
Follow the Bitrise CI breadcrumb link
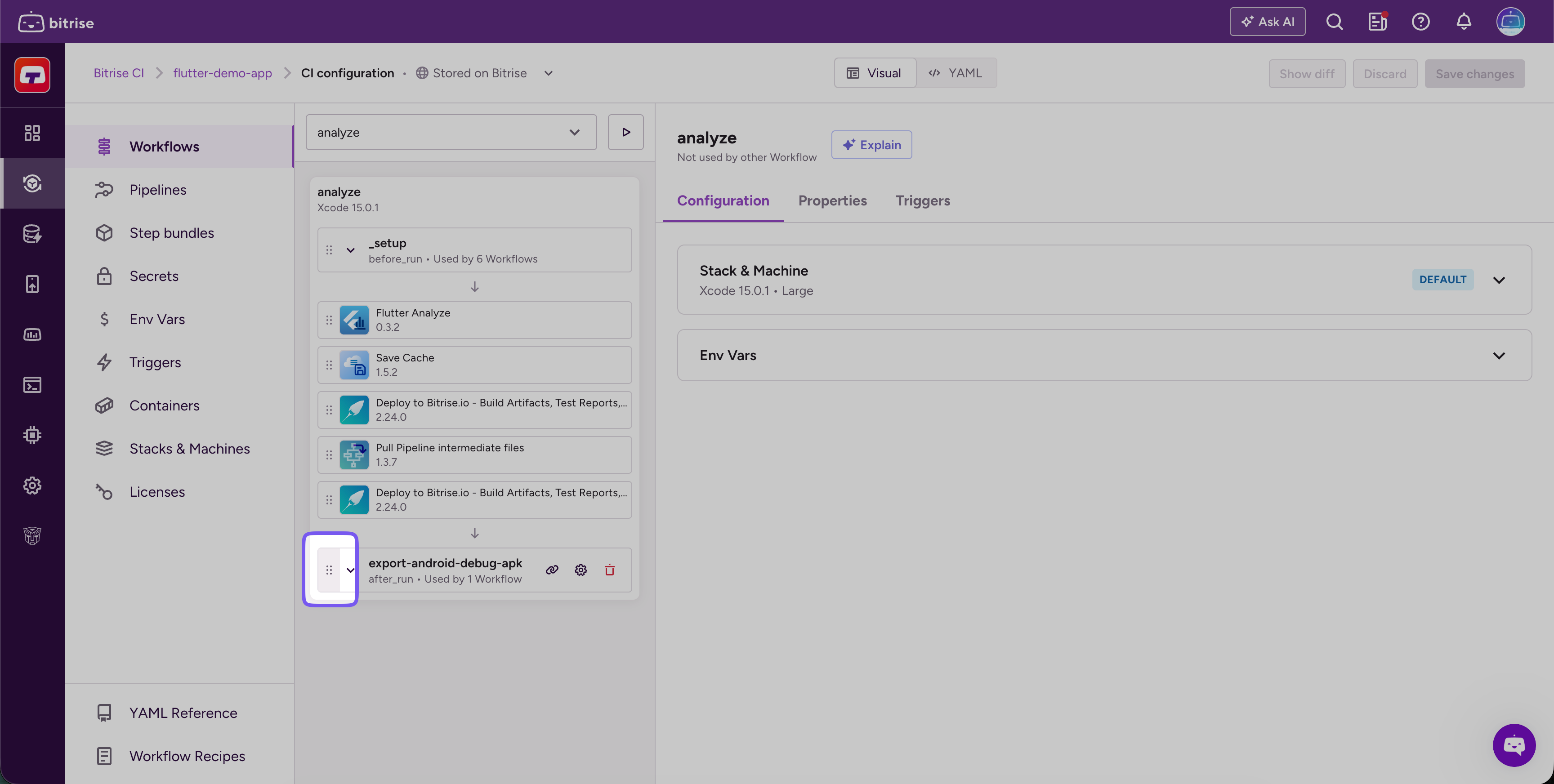119,73
